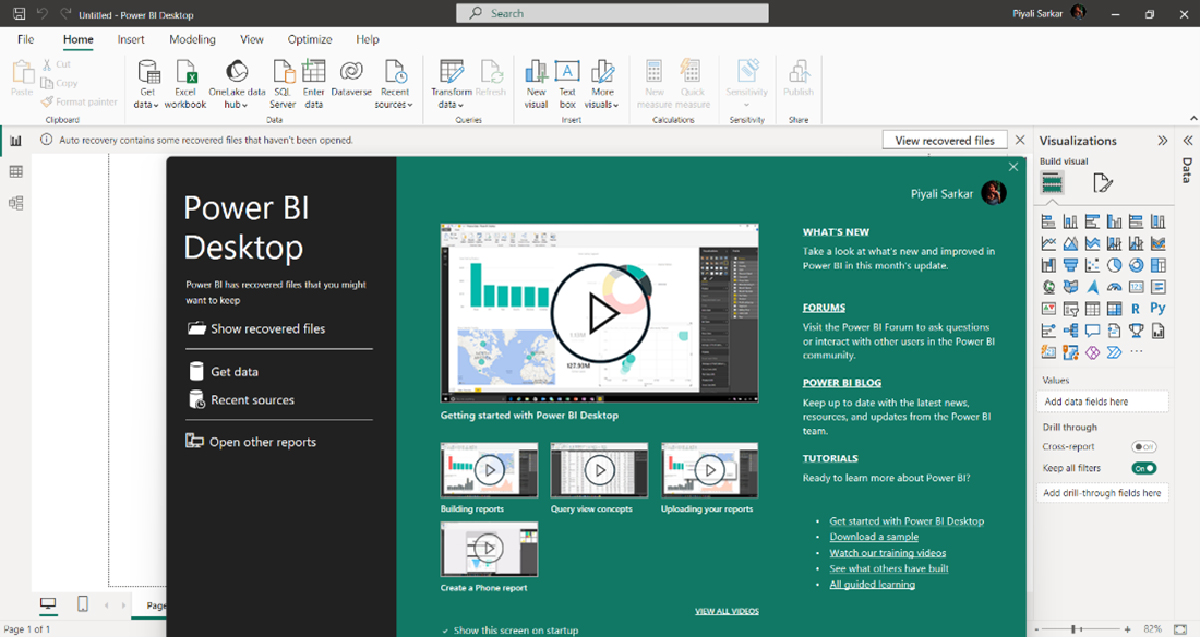Open the WHAT'S NEW link
The width and height of the screenshot is (1200, 638).
pyautogui.click(x=836, y=232)
